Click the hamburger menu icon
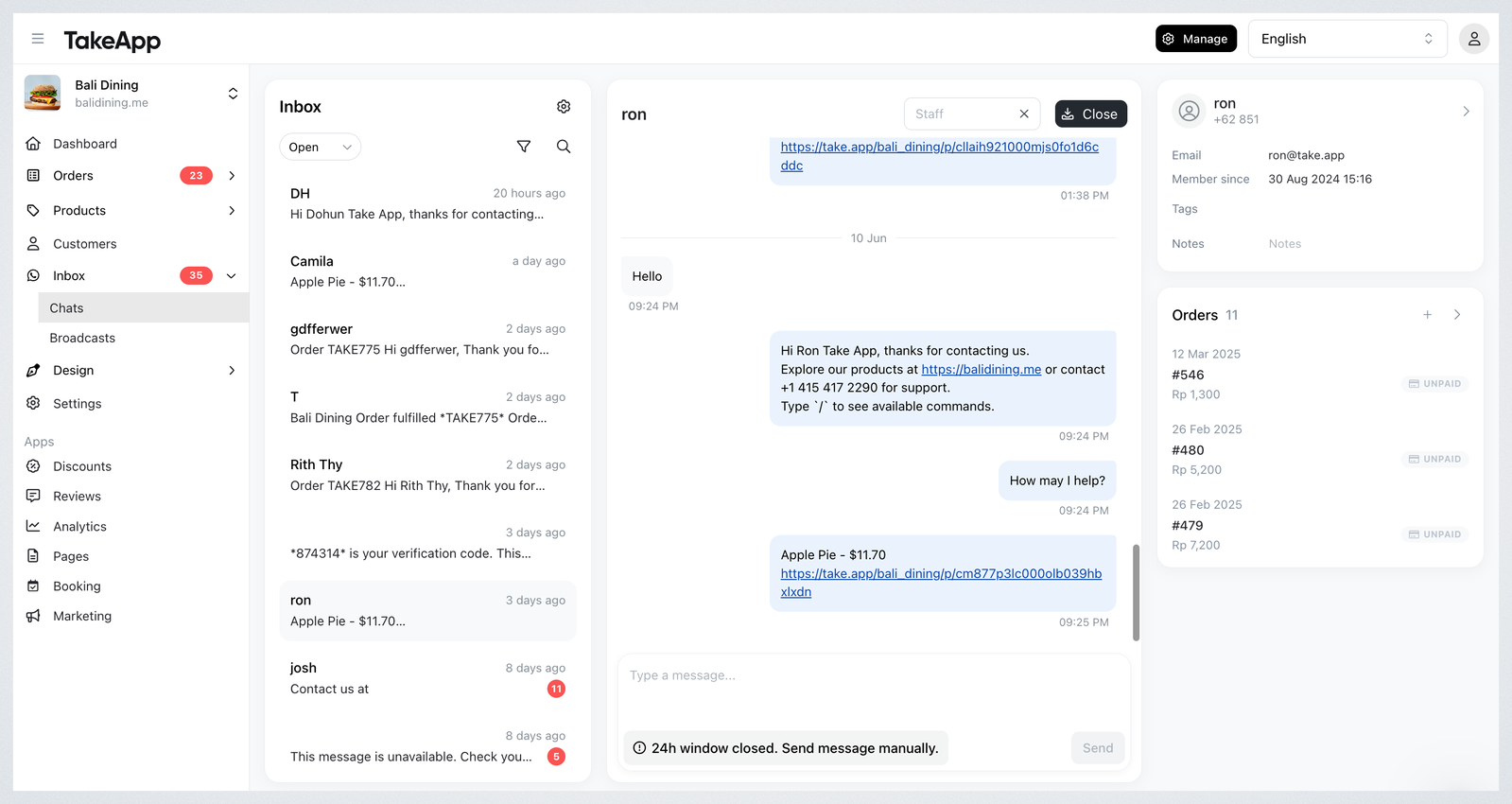 pos(38,39)
